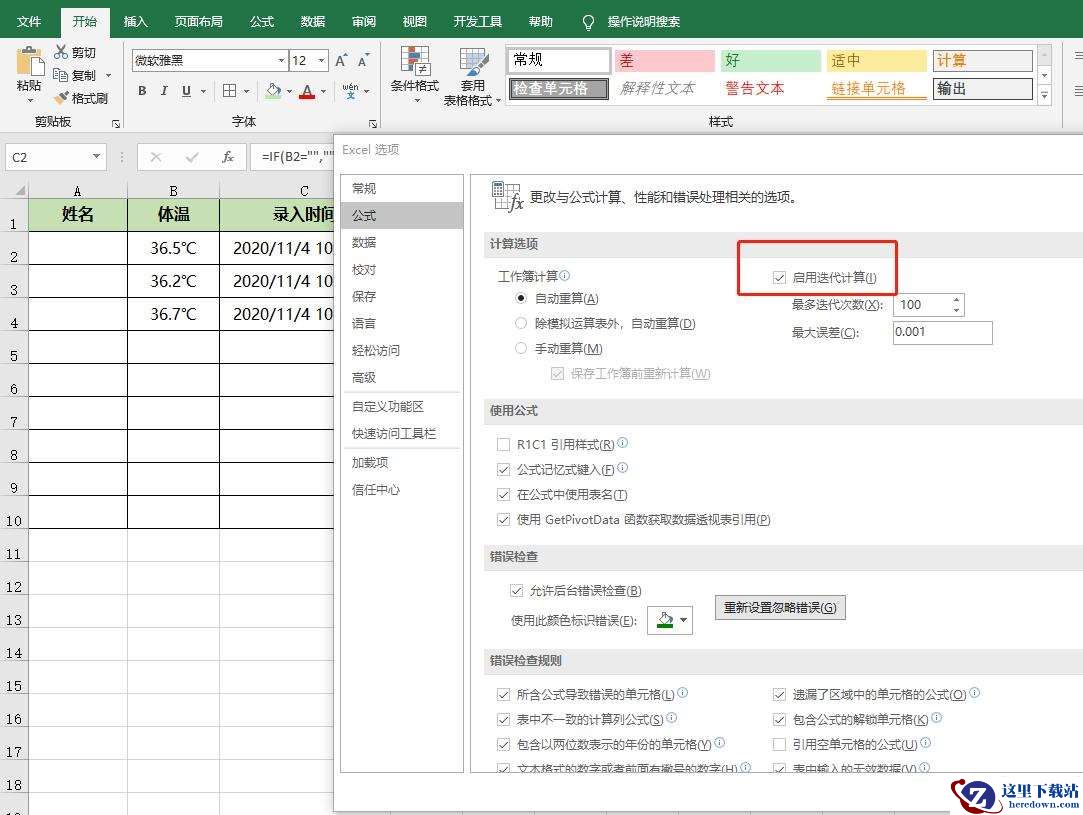The image size is (1083, 815).
Task: Apply the 输出 cell style
Action: coord(983,88)
